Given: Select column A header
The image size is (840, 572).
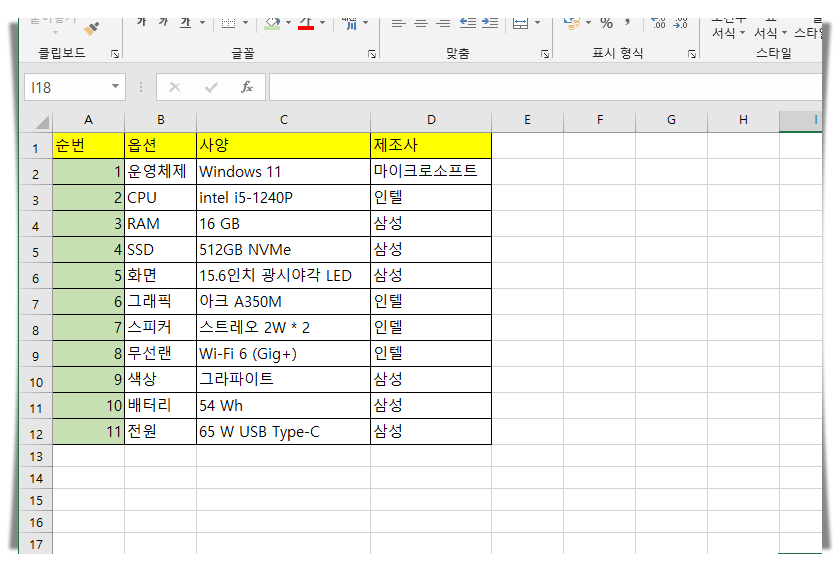Looking at the screenshot, I should [x=88, y=120].
